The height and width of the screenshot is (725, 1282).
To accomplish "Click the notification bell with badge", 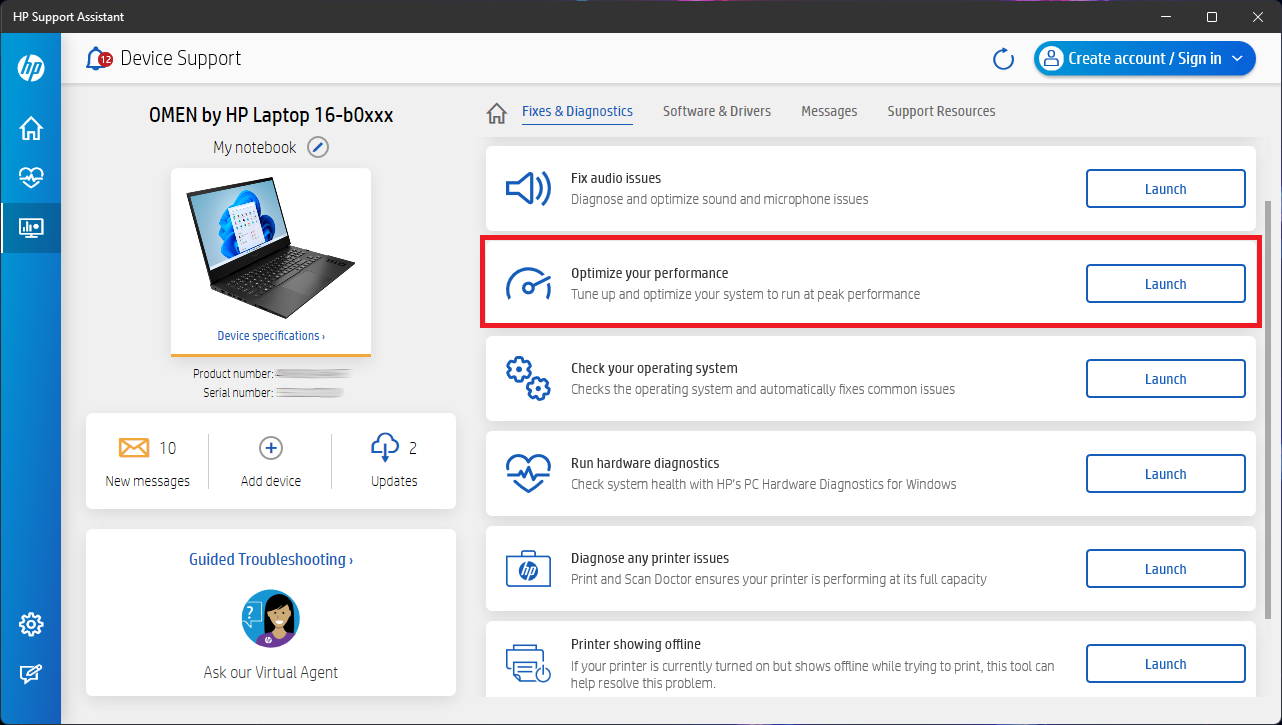I will (x=98, y=59).
